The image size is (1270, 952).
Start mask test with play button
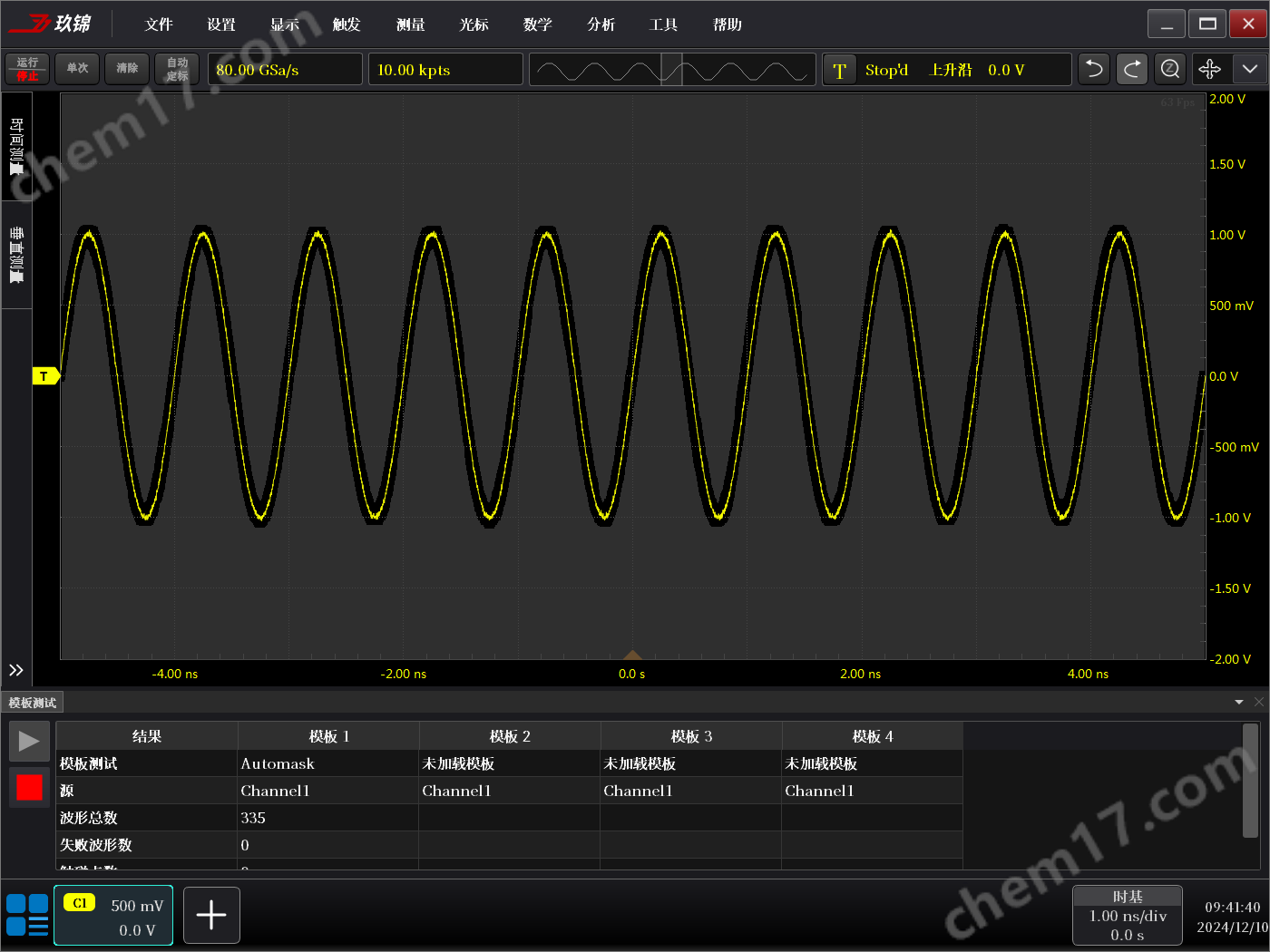point(29,742)
